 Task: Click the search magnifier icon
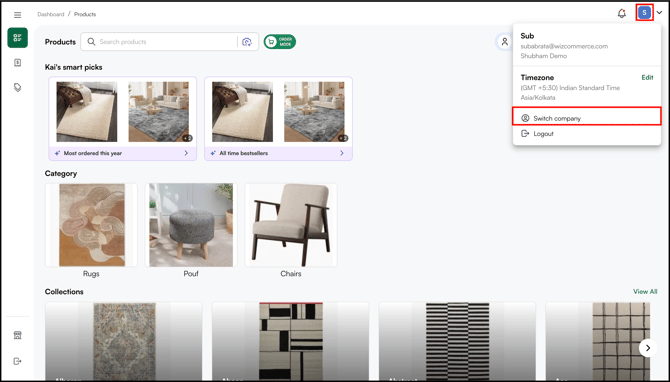tap(91, 41)
